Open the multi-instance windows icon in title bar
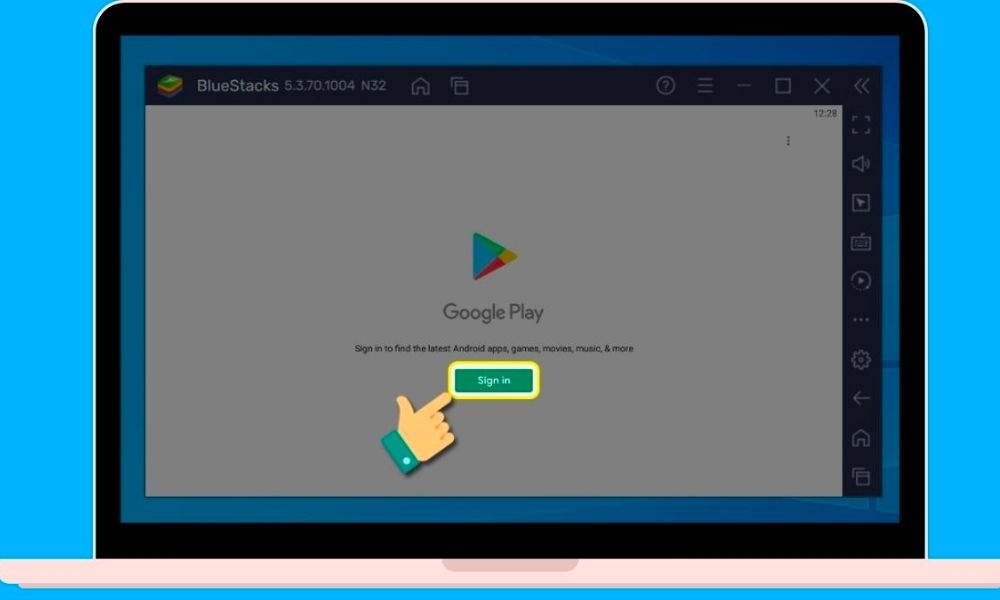This screenshot has width=1000, height=600. pyautogui.click(x=459, y=85)
